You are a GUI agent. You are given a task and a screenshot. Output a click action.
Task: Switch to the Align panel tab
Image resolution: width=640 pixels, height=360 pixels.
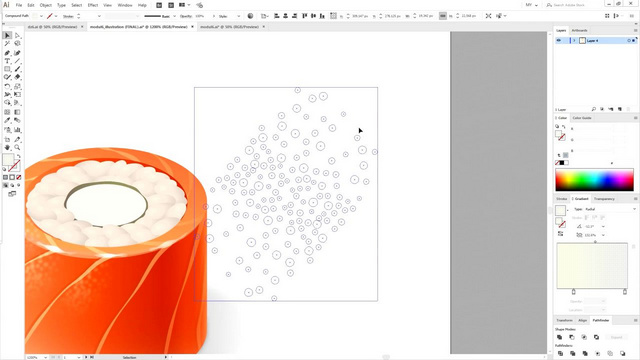coord(582,320)
